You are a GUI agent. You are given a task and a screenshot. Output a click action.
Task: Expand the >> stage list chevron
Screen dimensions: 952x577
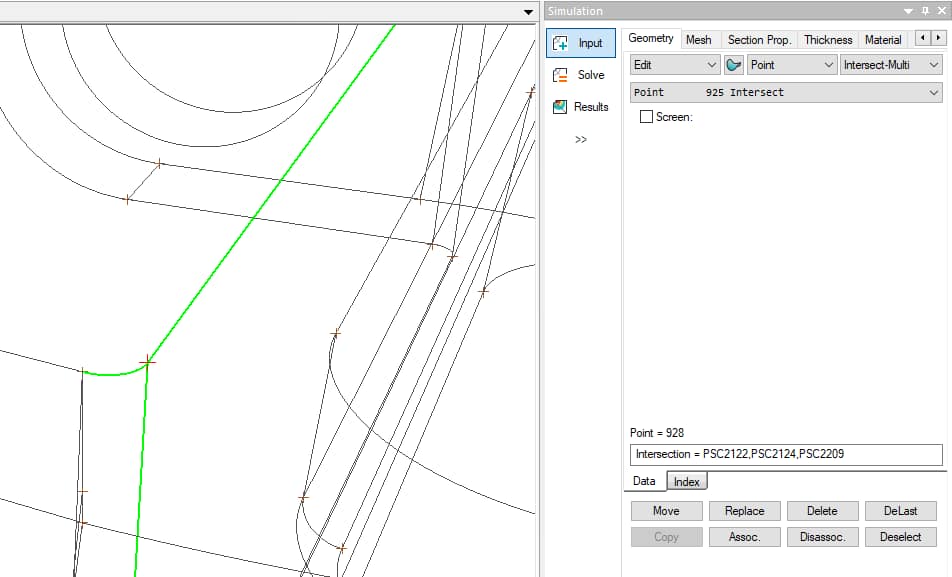coord(581,140)
